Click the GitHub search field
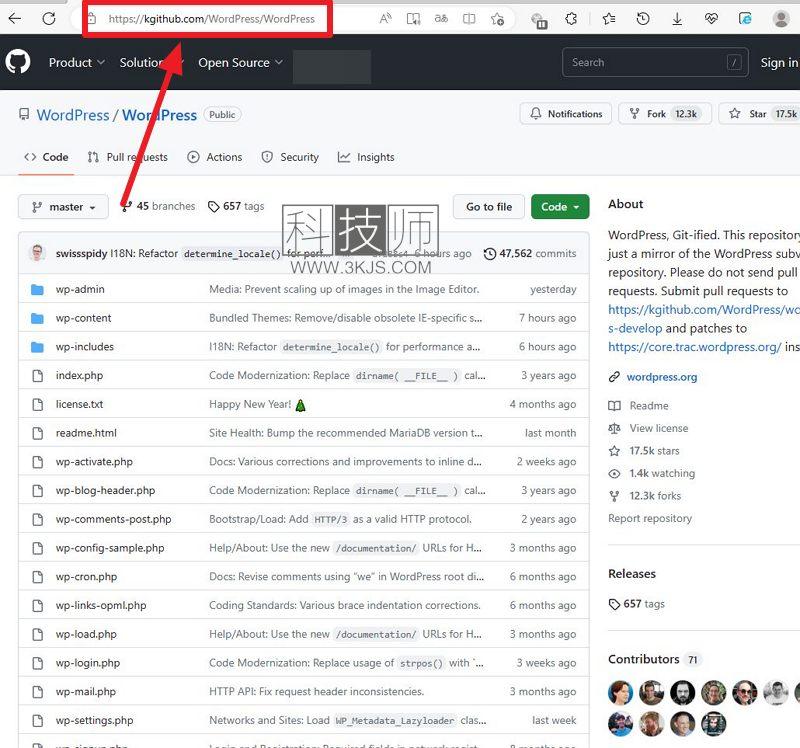 click(655, 62)
